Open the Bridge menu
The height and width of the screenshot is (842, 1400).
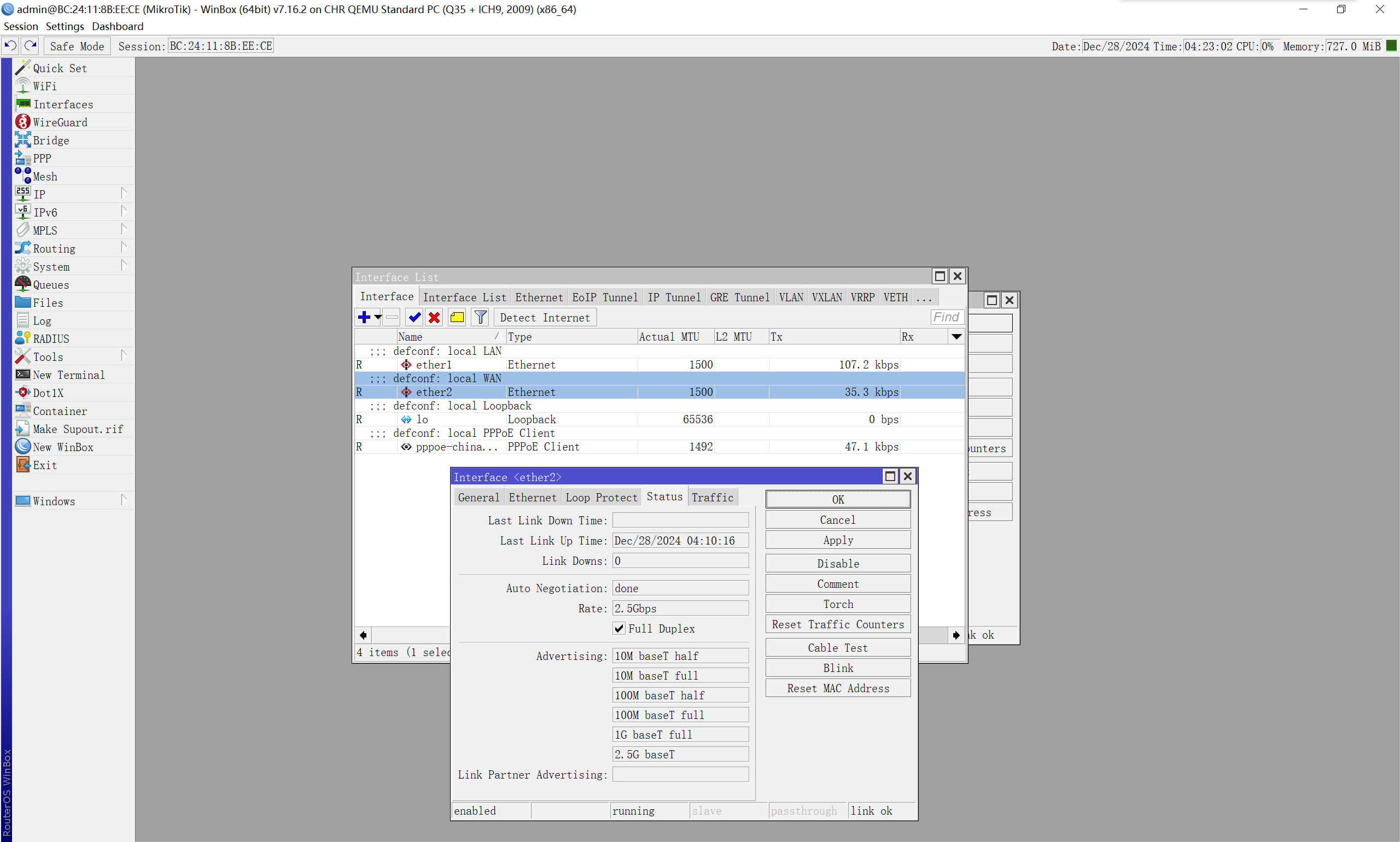(74, 140)
